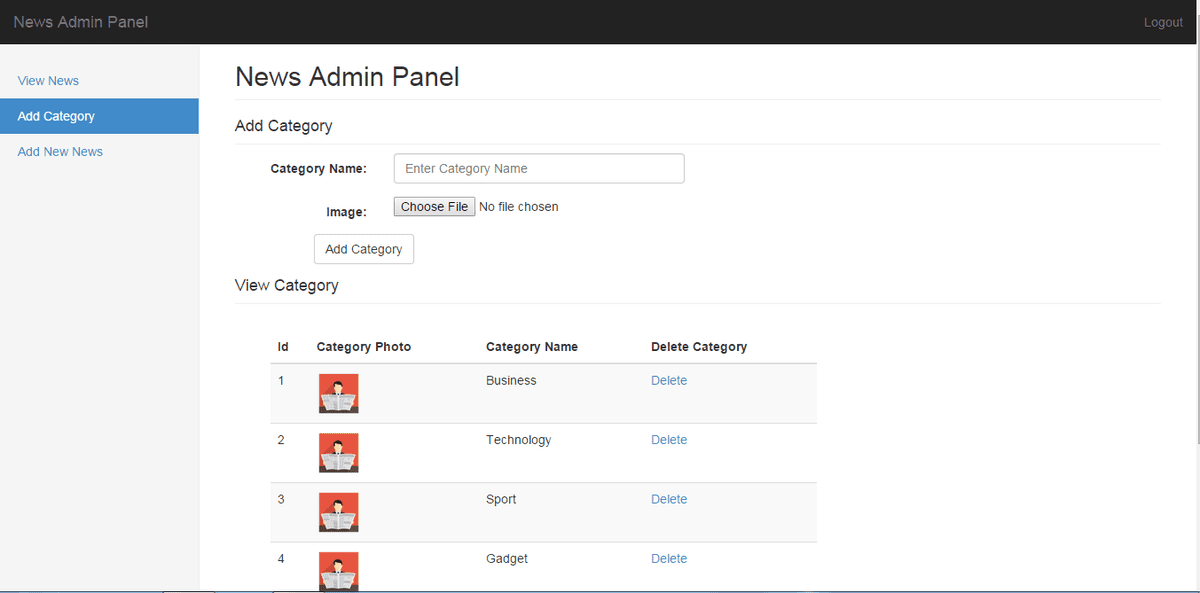The image size is (1200, 593).
Task: Click the Business category photo thumbnail
Action: pos(338,393)
